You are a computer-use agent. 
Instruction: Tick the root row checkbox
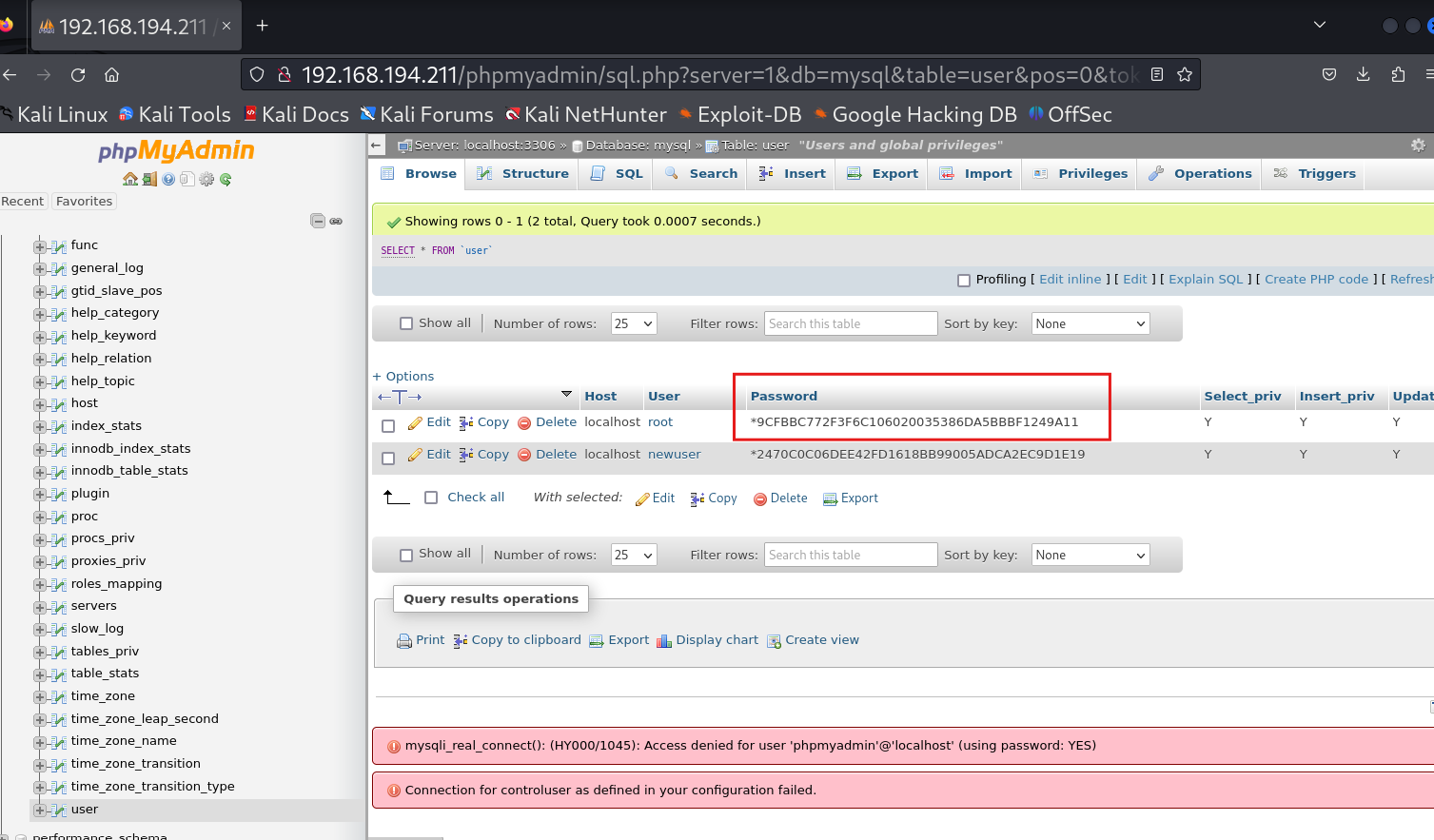388,426
